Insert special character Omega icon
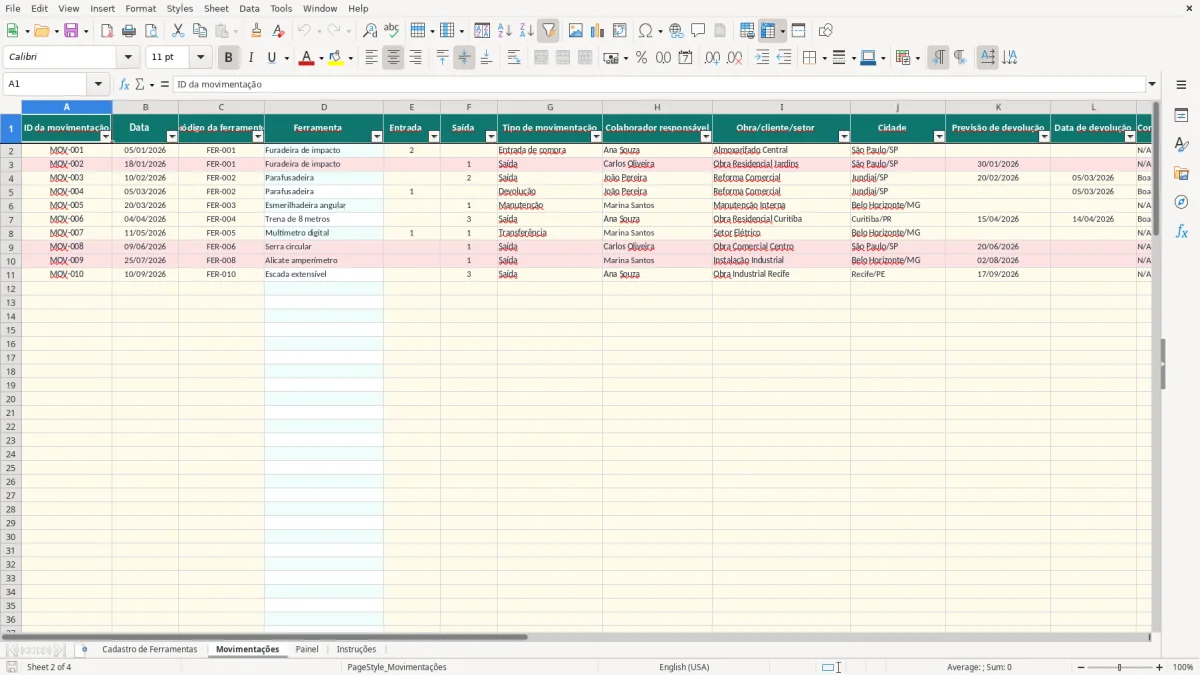This screenshot has height=675, width=1200. point(645,31)
